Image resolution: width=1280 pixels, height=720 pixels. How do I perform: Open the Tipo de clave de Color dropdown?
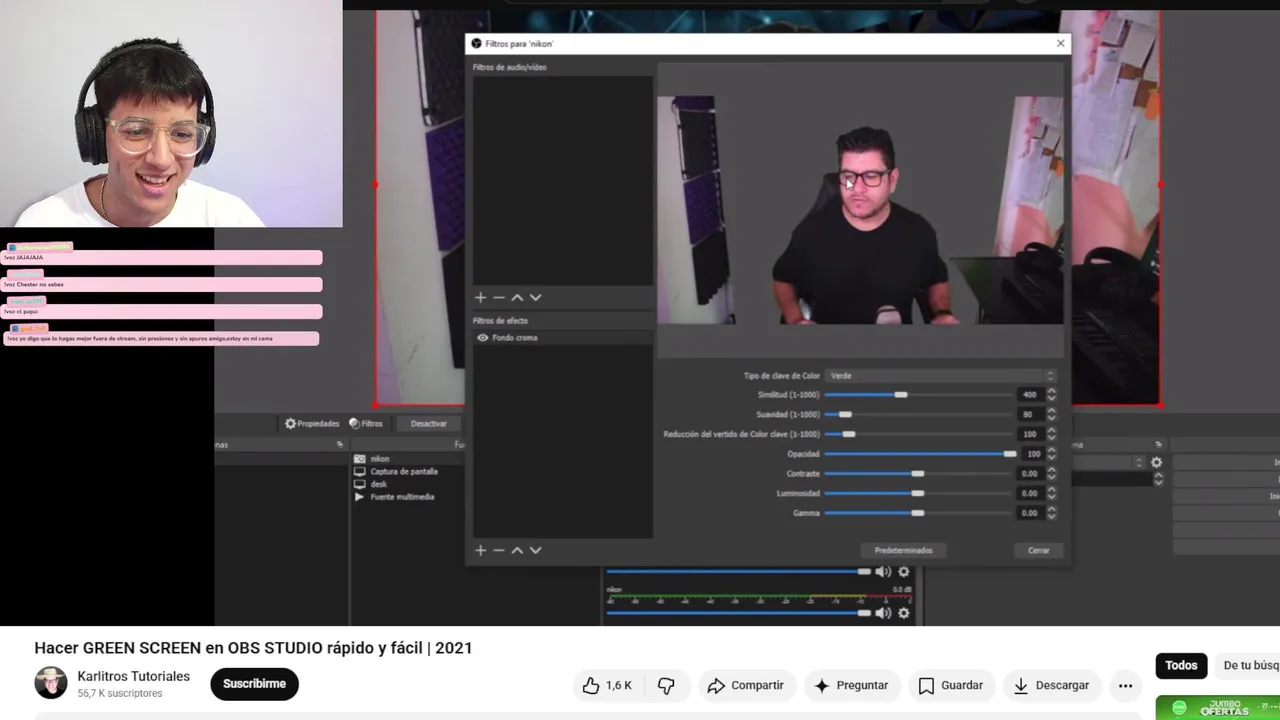click(941, 376)
